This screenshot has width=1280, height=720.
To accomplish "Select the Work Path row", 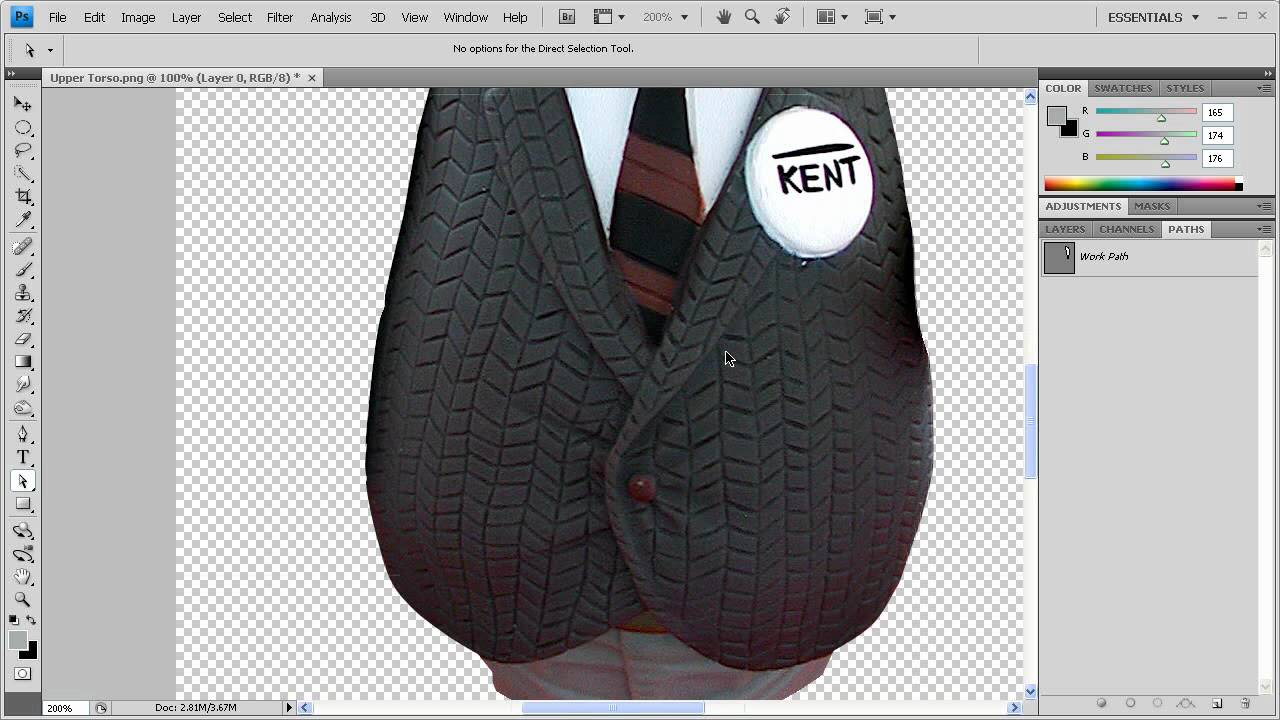I will coord(1148,257).
